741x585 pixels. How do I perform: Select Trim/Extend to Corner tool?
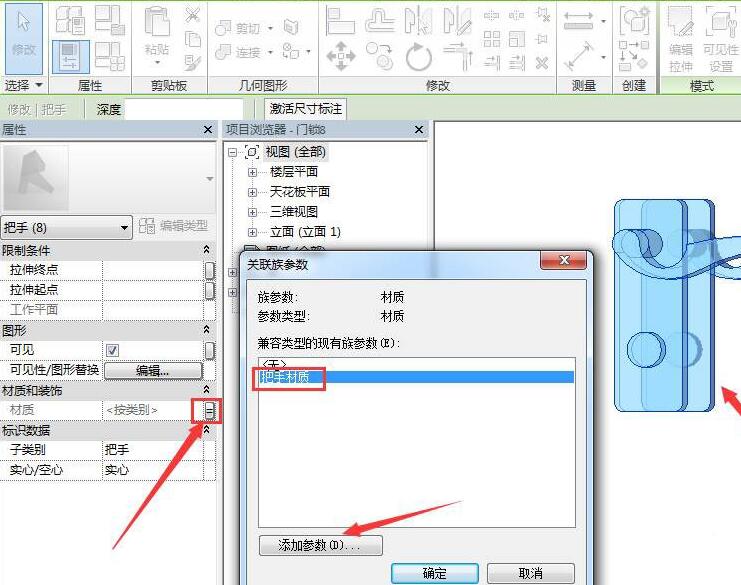pos(457,56)
